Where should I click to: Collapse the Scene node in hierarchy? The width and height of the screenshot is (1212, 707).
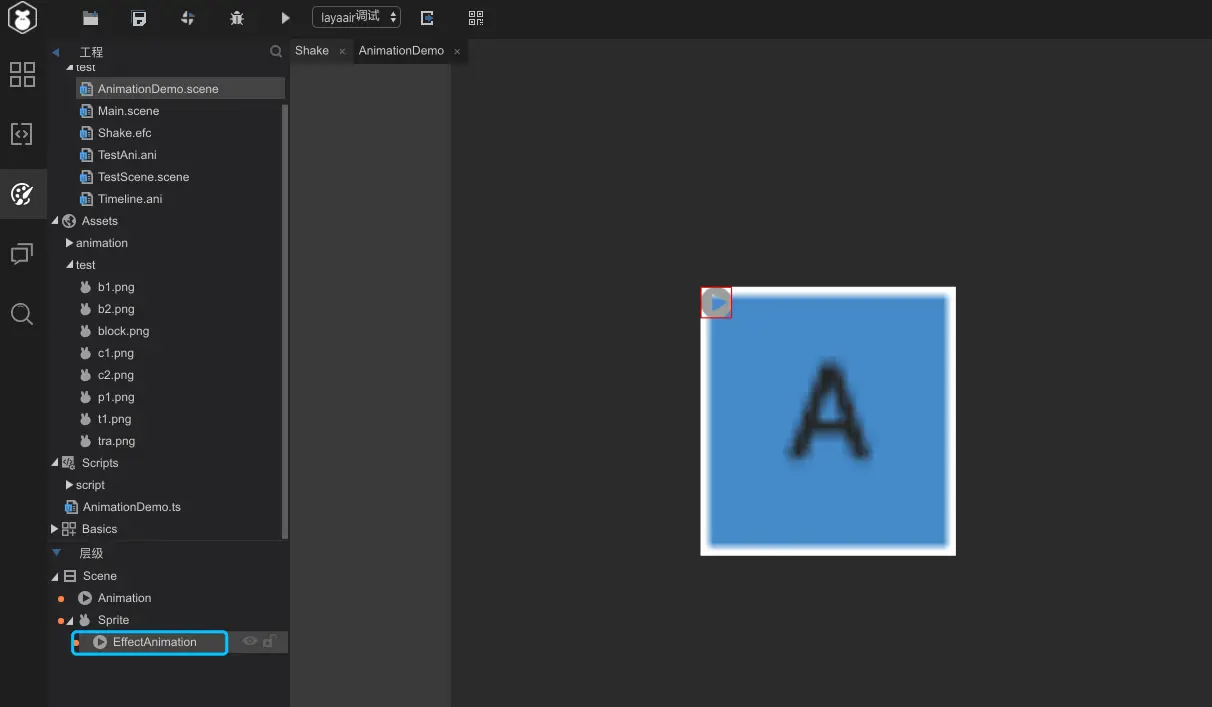click(55, 577)
